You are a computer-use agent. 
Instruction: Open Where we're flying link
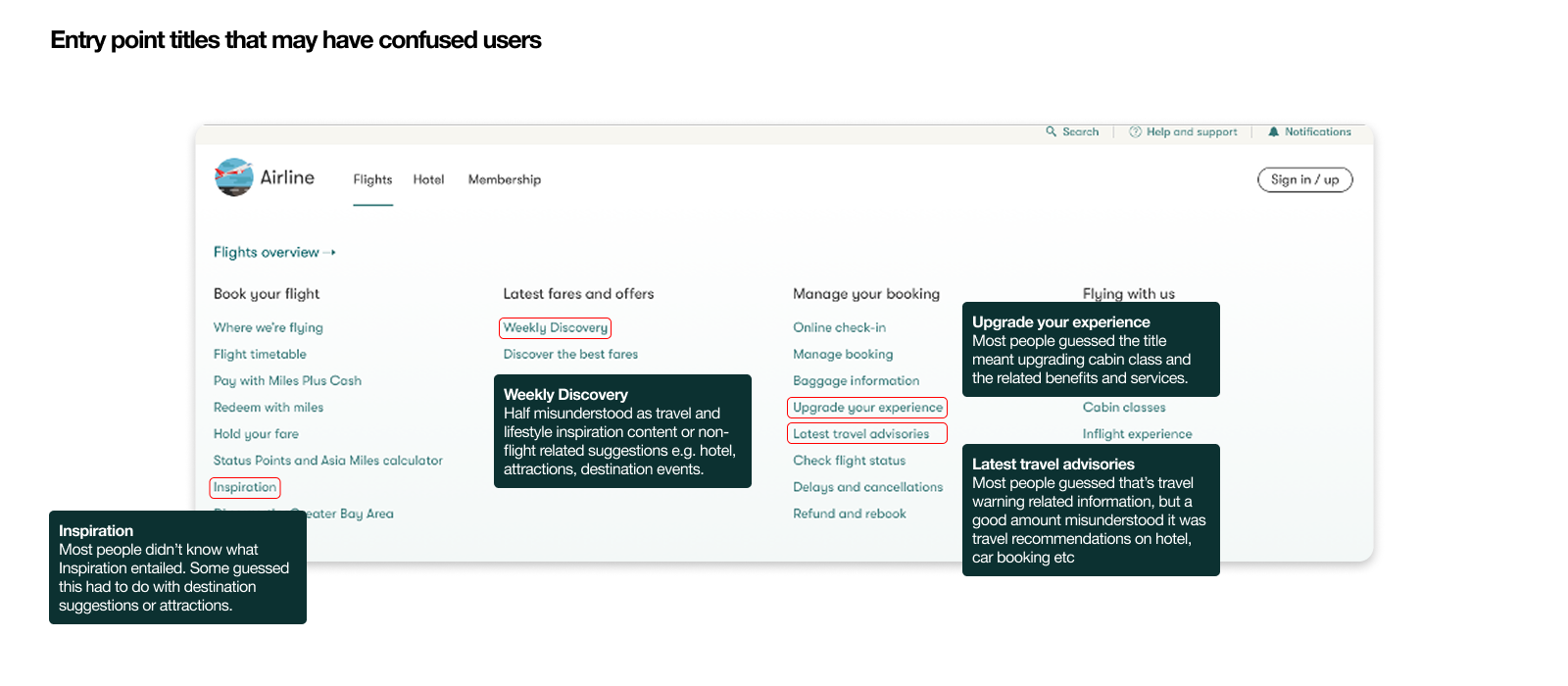click(x=268, y=327)
